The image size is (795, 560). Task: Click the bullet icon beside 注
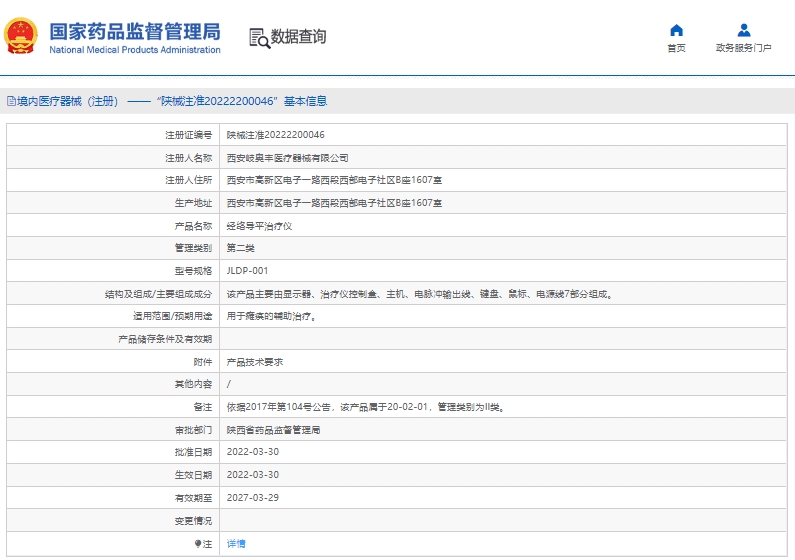[198, 544]
